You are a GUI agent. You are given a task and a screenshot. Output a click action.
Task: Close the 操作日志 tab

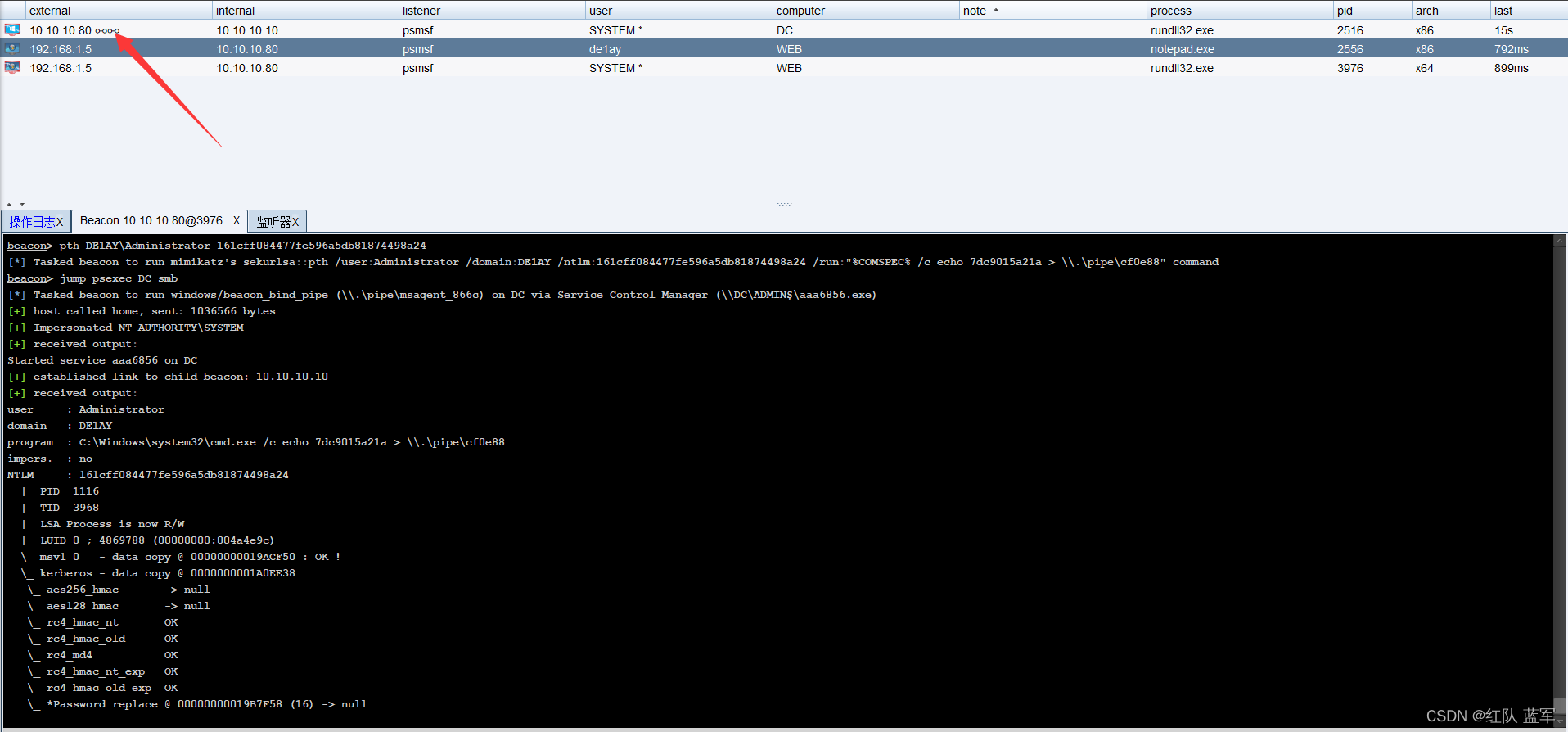coord(60,222)
